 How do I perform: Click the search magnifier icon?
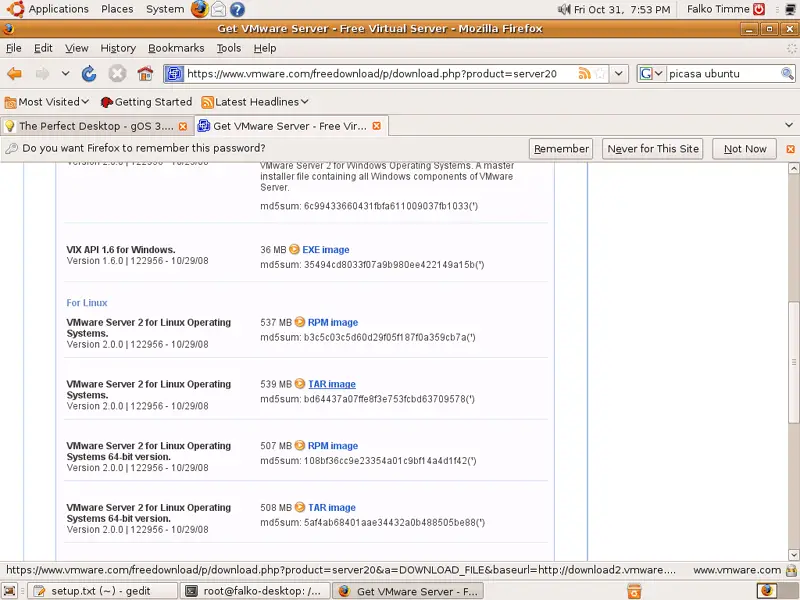[787, 73]
